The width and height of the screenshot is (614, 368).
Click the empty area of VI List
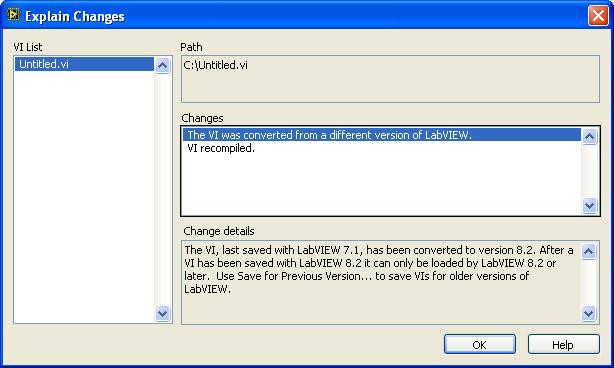click(84, 196)
